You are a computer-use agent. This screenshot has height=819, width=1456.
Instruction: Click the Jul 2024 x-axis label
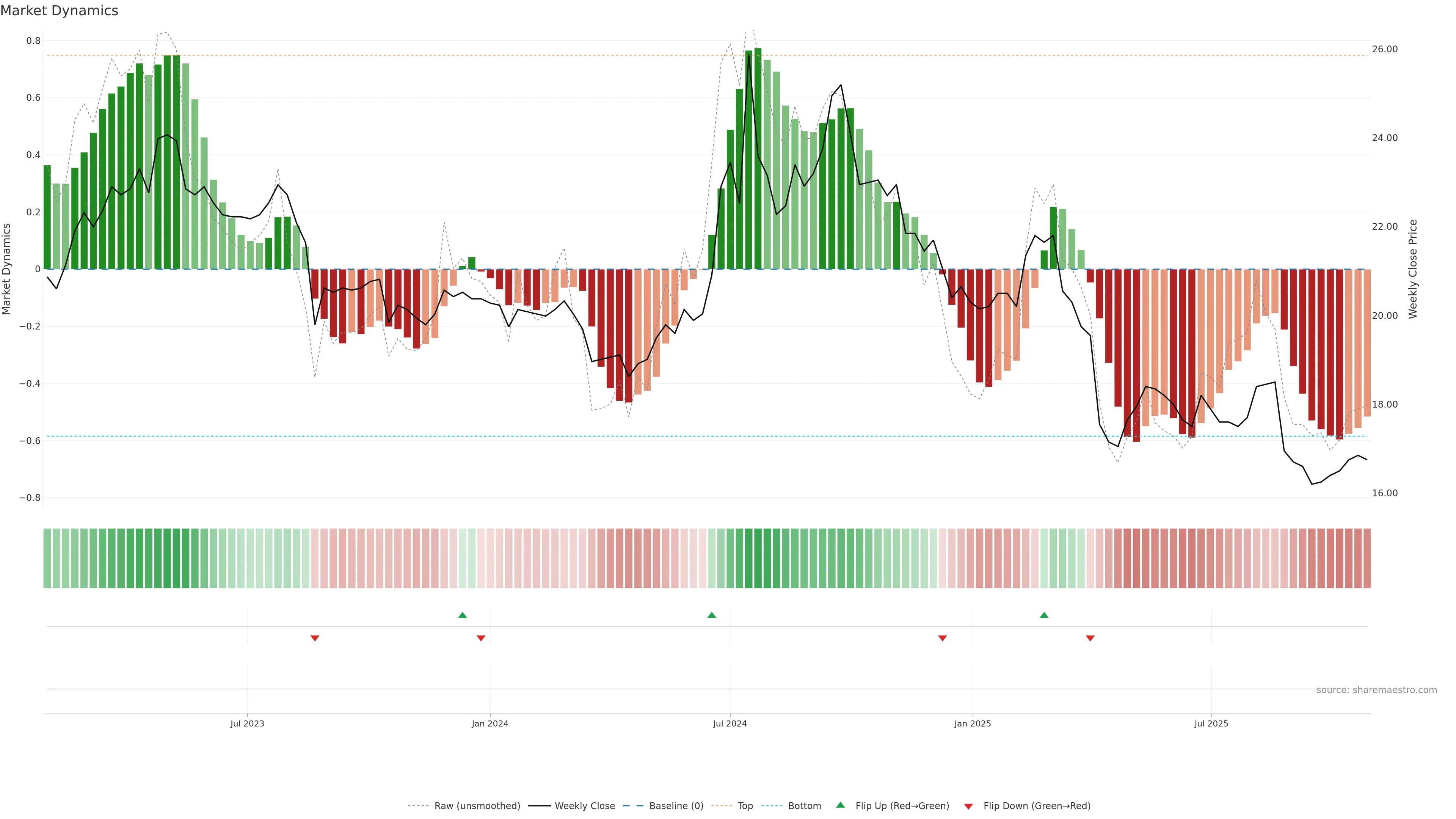pos(730,723)
